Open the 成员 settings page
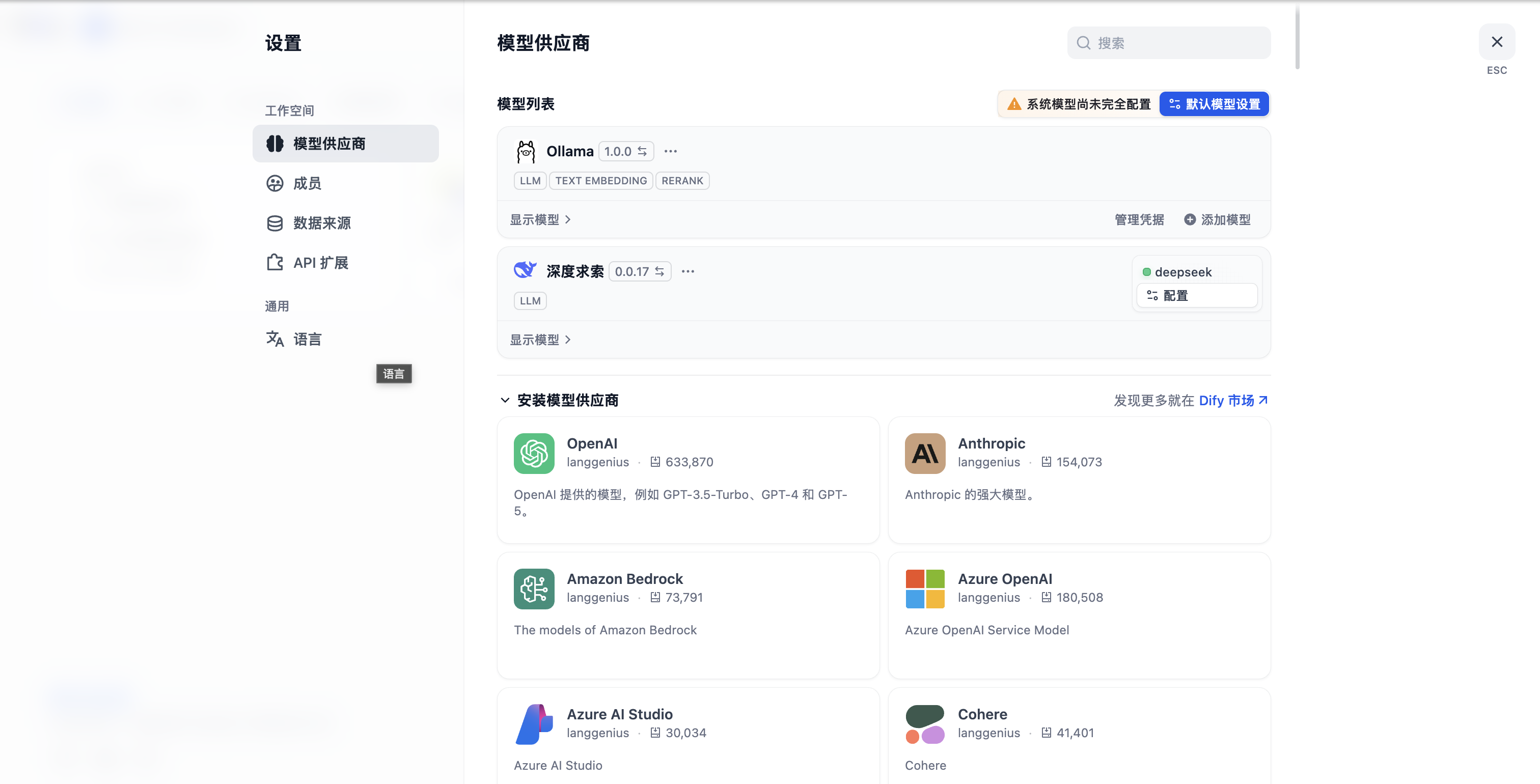 (x=346, y=183)
